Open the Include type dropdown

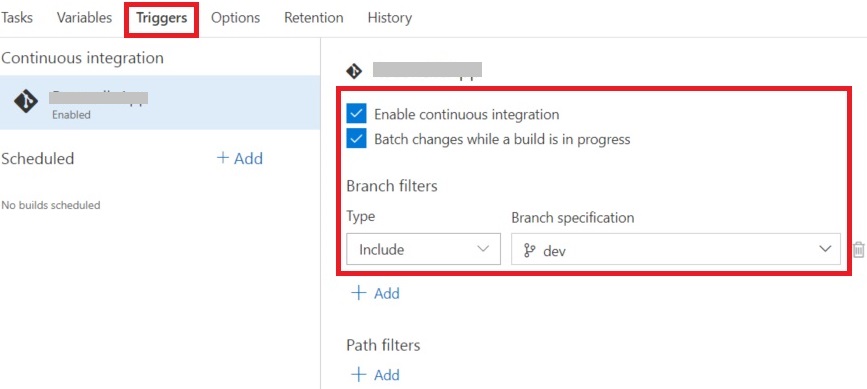pos(424,249)
